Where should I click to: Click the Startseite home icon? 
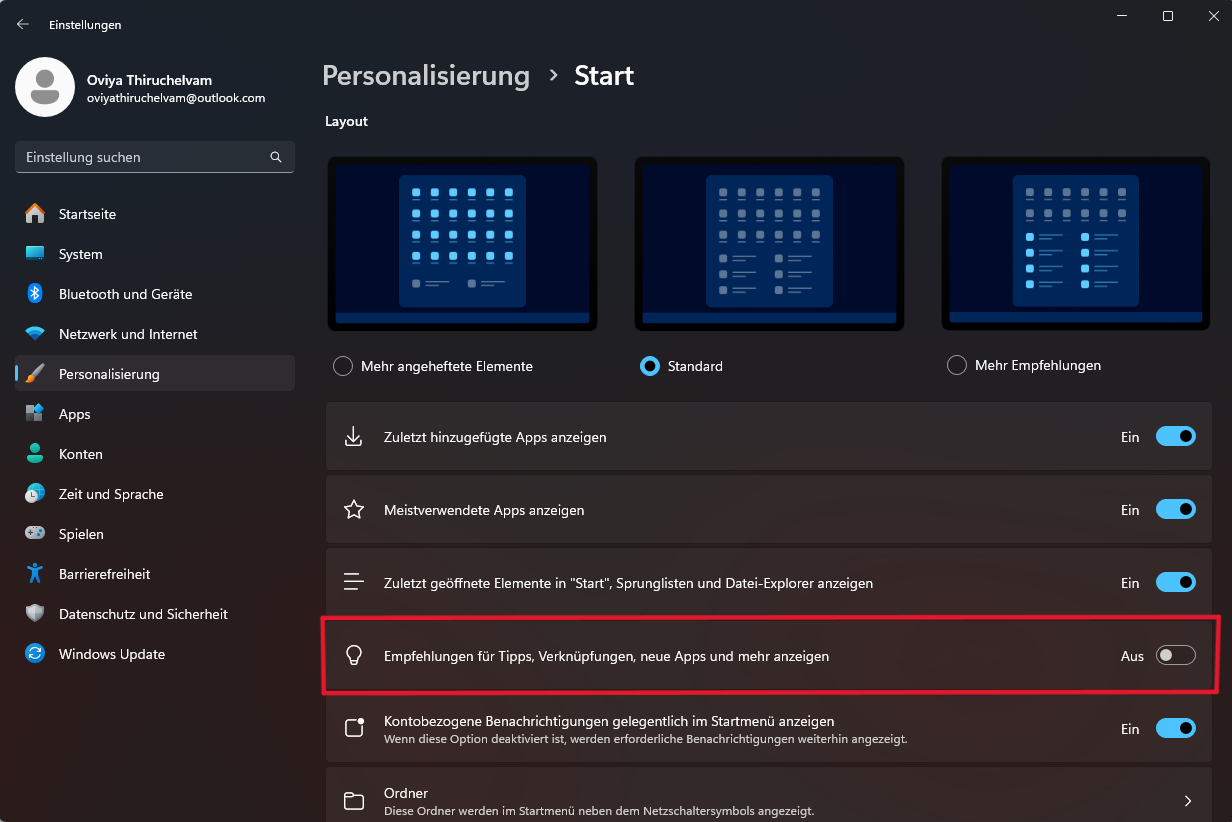click(35, 214)
